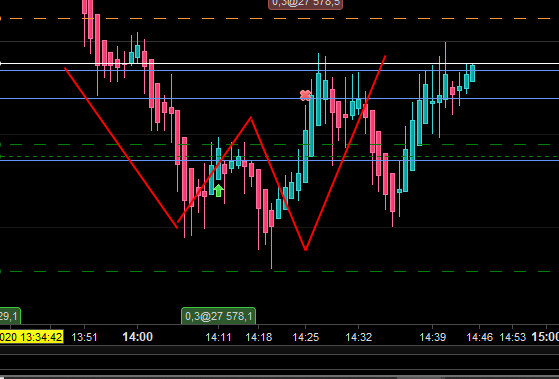Click the red X exit marker
Viewport: 559px width, 379px height.
[305, 95]
